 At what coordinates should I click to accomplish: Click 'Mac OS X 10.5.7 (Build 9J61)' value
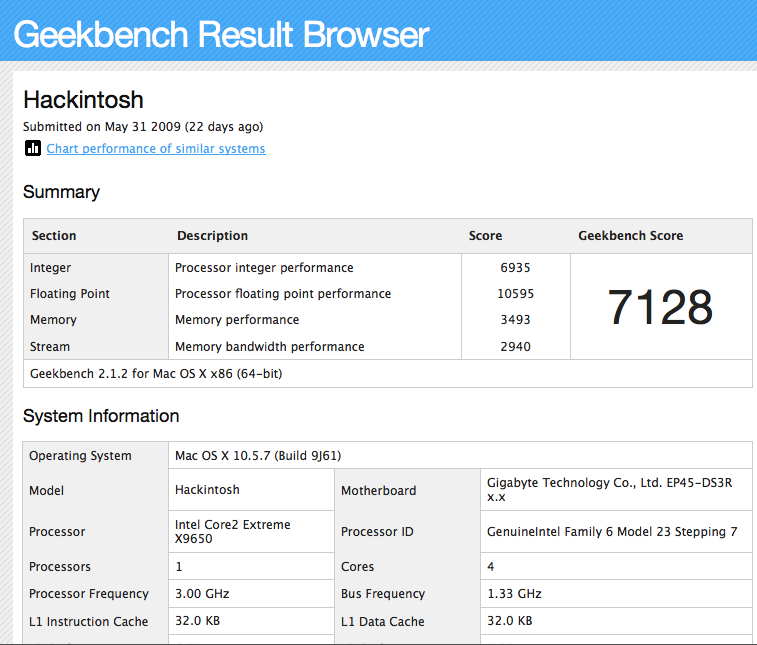(258, 456)
